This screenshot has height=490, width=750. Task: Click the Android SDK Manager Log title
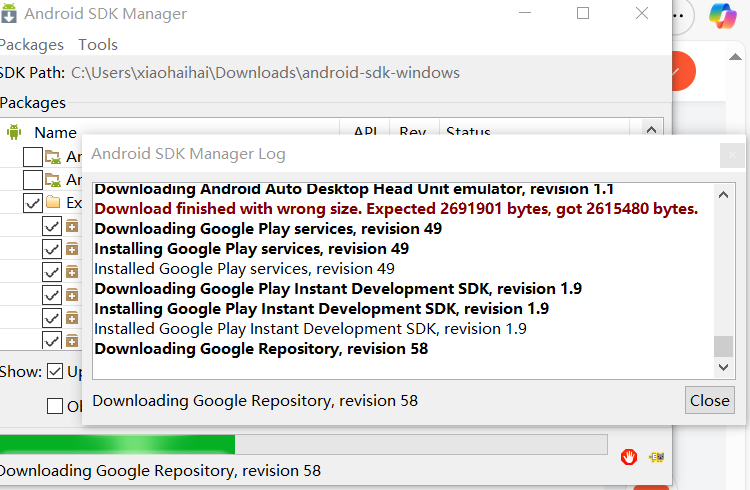[188, 154]
